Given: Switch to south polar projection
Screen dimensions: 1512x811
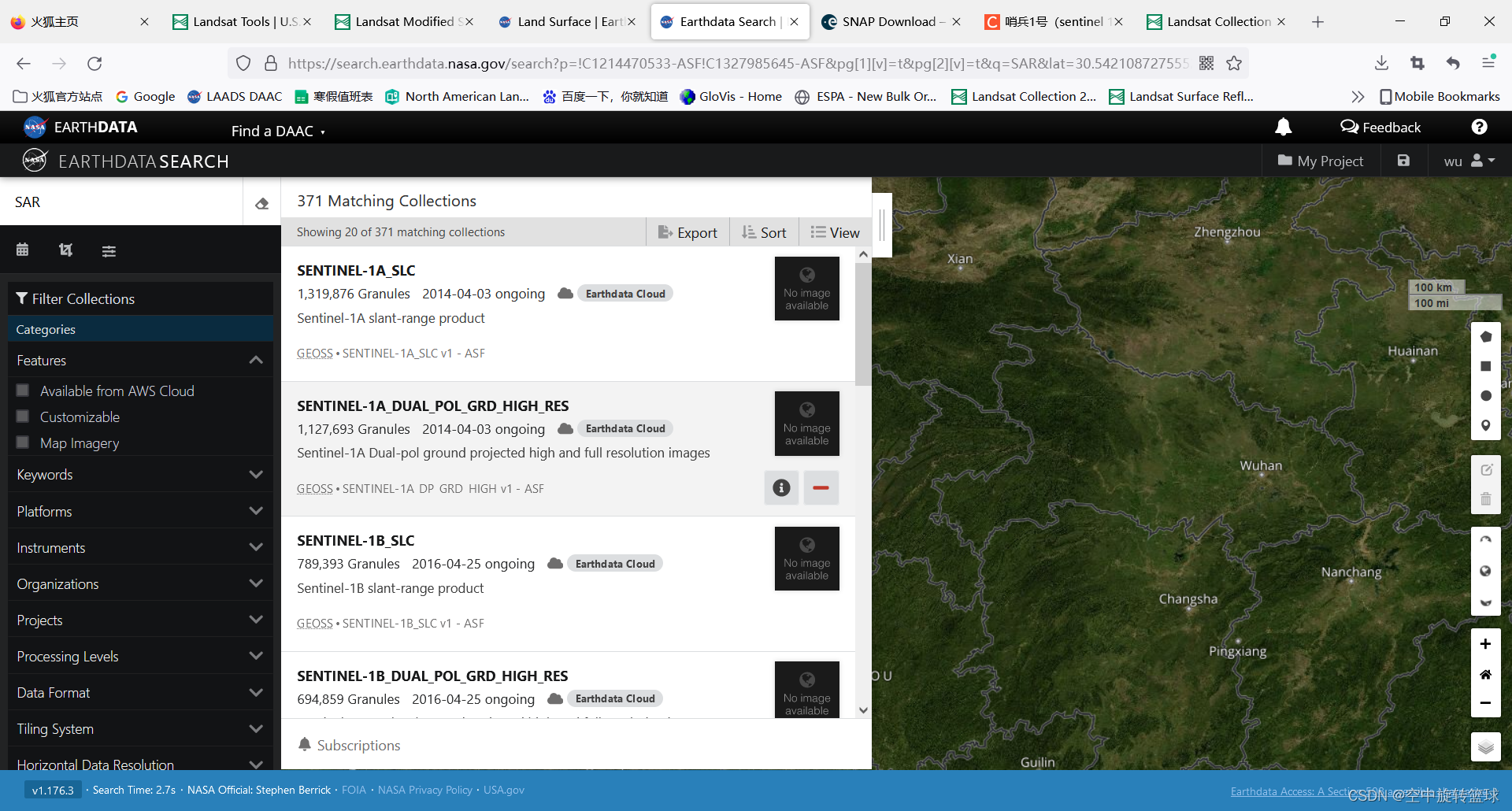Looking at the screenshot, I should 1486,602.
